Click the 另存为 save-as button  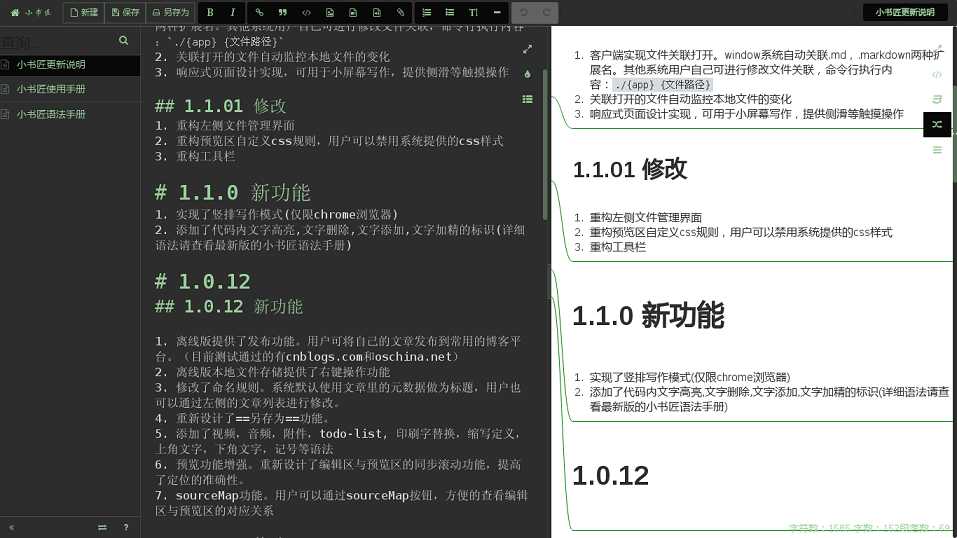(x=169, y=13)
